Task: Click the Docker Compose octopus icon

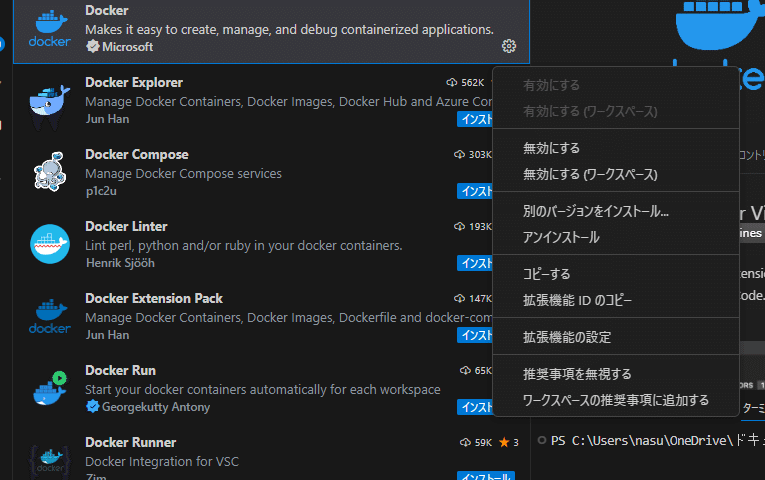Action: (x=50, y=172)
